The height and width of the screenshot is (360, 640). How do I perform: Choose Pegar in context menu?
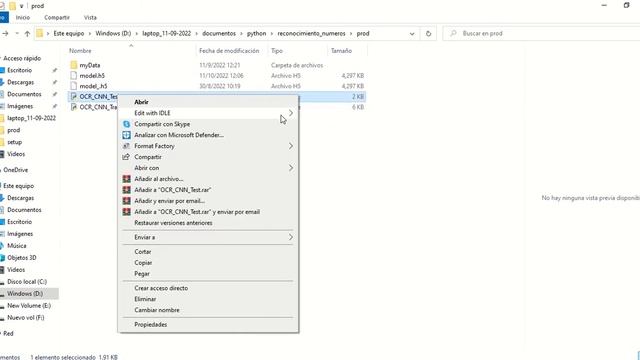pos(142,274)
